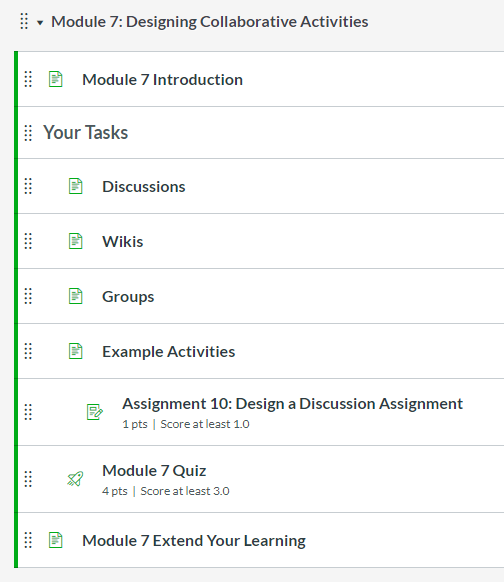Click the assignment icon for Assignment 10
This screenshot has width=504, height=582.
pos(95,412)
